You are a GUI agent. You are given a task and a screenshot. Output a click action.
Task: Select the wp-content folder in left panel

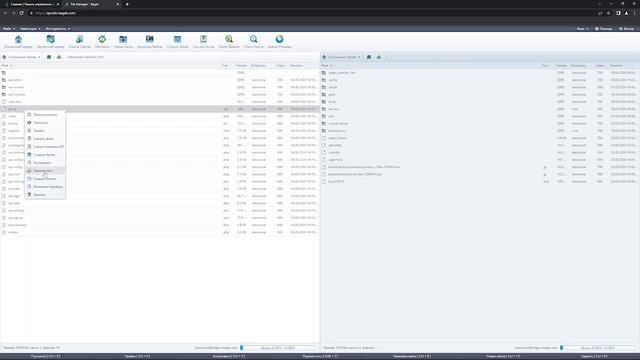click(x=160, y=87)
